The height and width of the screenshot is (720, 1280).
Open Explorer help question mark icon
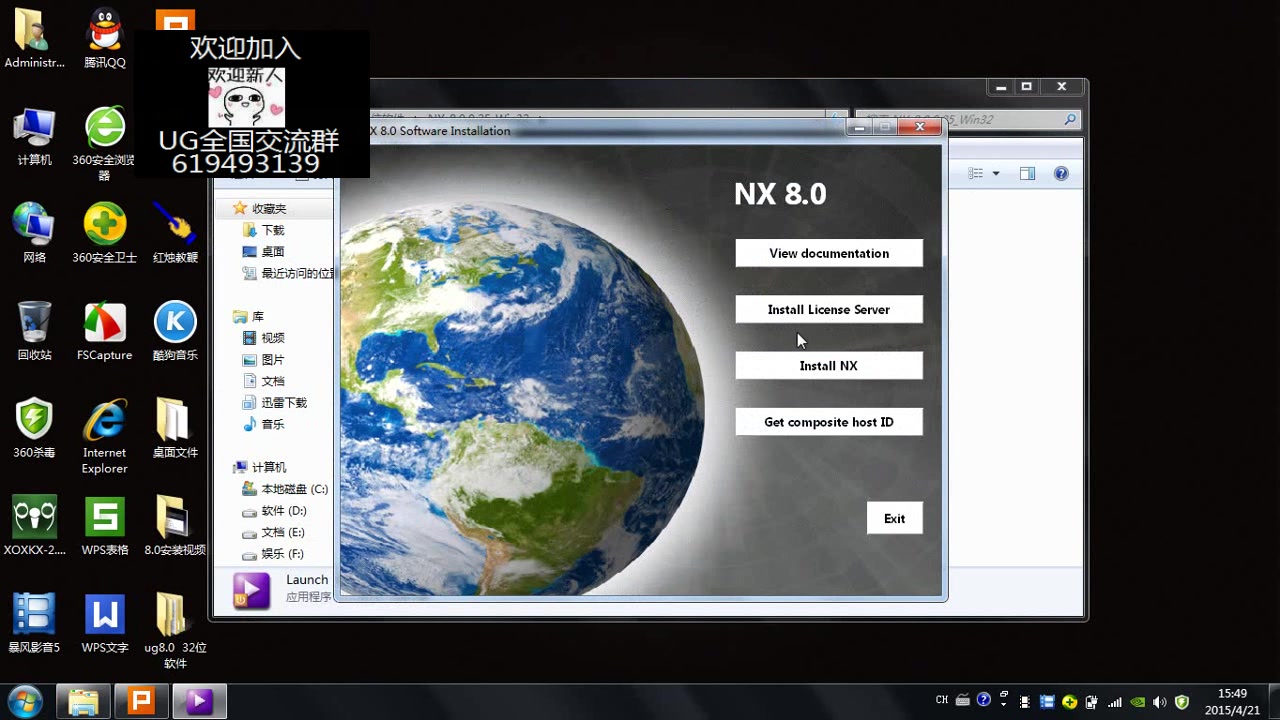[1061, 174]
